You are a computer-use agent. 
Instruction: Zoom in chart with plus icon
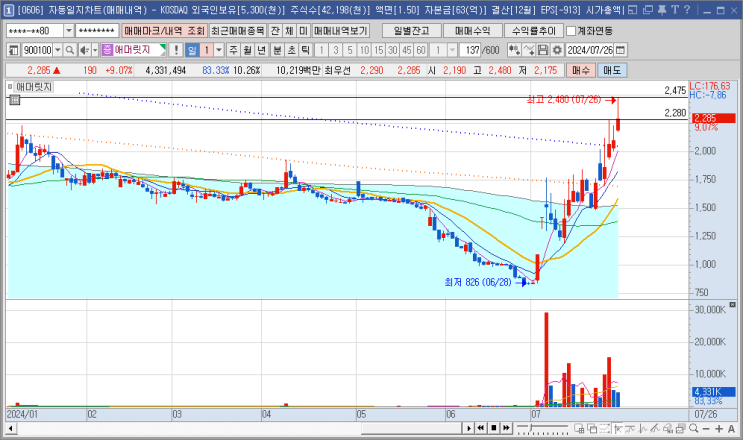tap(719, 429)
